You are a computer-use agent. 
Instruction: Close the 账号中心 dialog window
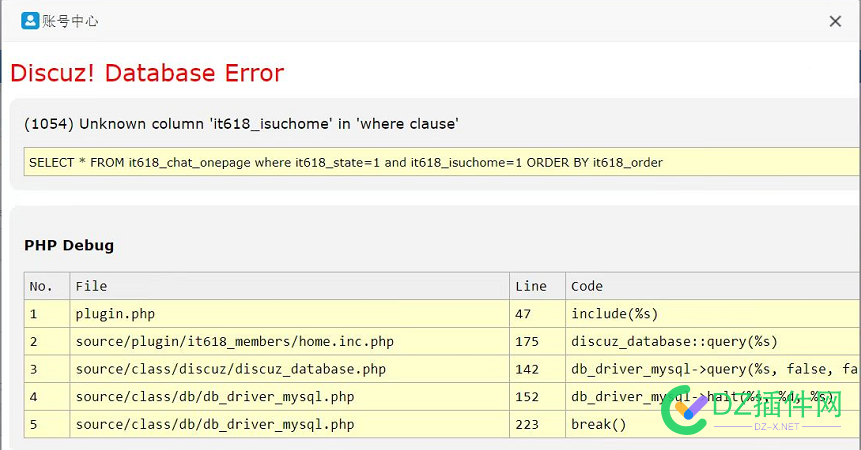pos(835,21)
